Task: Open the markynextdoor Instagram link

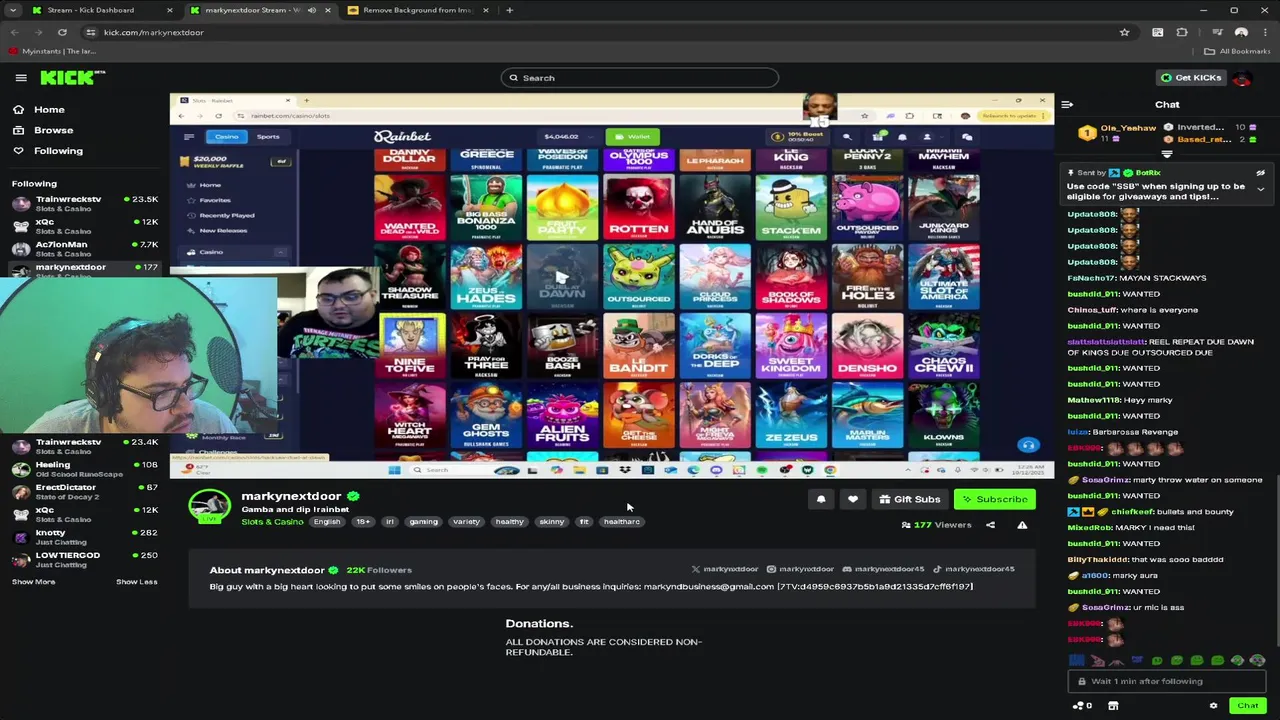Action: (x=800, y=569)
